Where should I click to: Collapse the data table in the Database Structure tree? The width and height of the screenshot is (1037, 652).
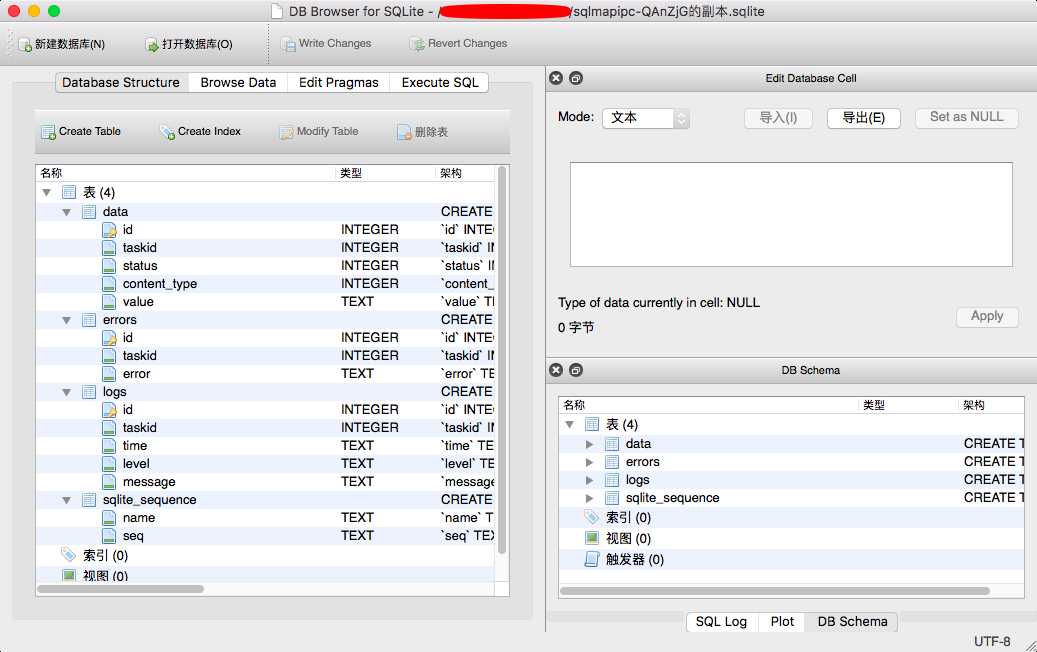pyautogui.click(x=66, y=212)
